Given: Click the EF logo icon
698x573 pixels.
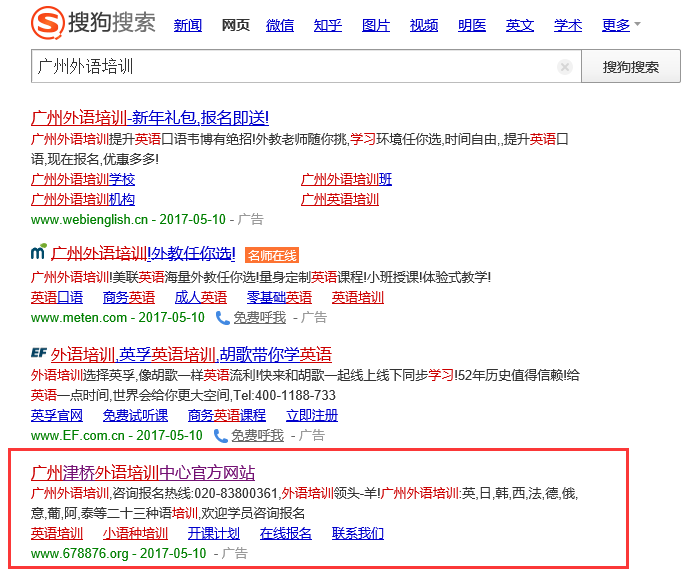Looking at the screenshot, I should click(x=39, y=354).
